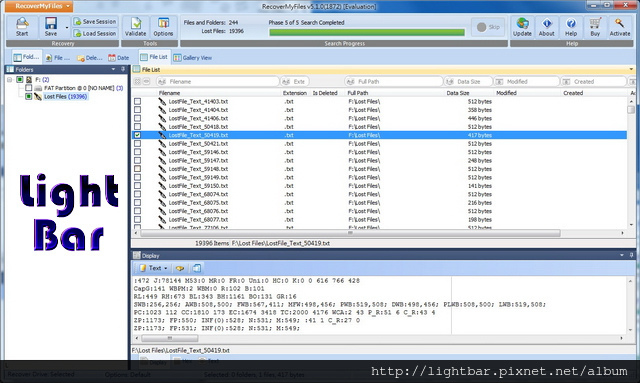Check LostFile_Text_50418.txt checkbox

(138, 127)
